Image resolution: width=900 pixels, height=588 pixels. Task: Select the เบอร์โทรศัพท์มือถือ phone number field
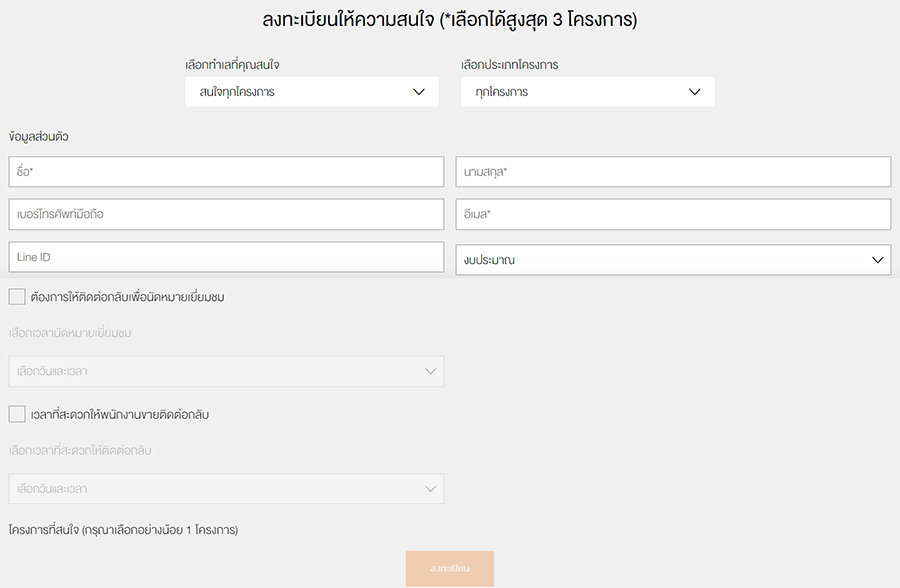(226, 214)
